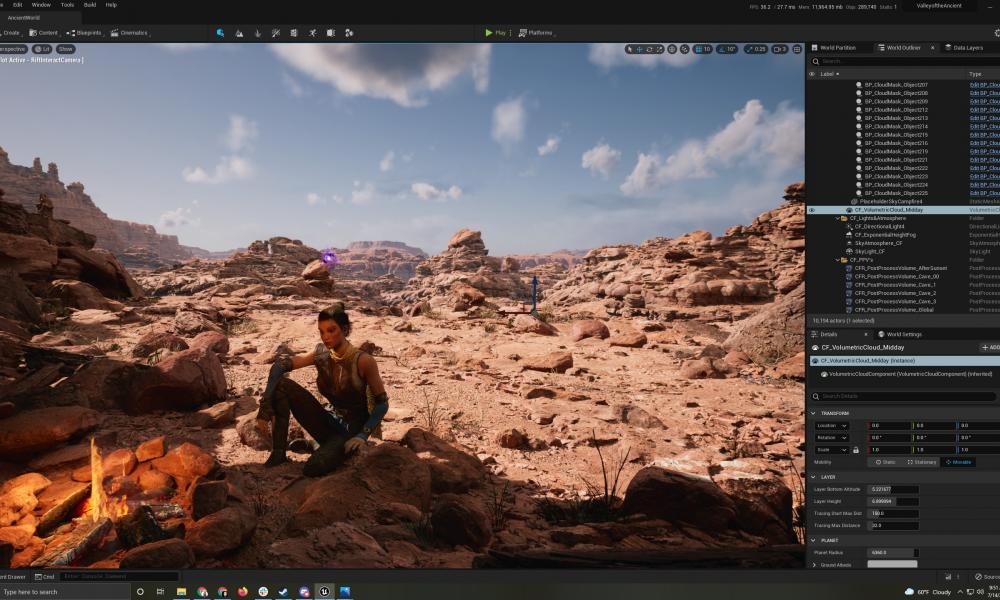Activate Fracture mode icon
This screenshot has width=1000, height=600.
[x=312, y=33]
